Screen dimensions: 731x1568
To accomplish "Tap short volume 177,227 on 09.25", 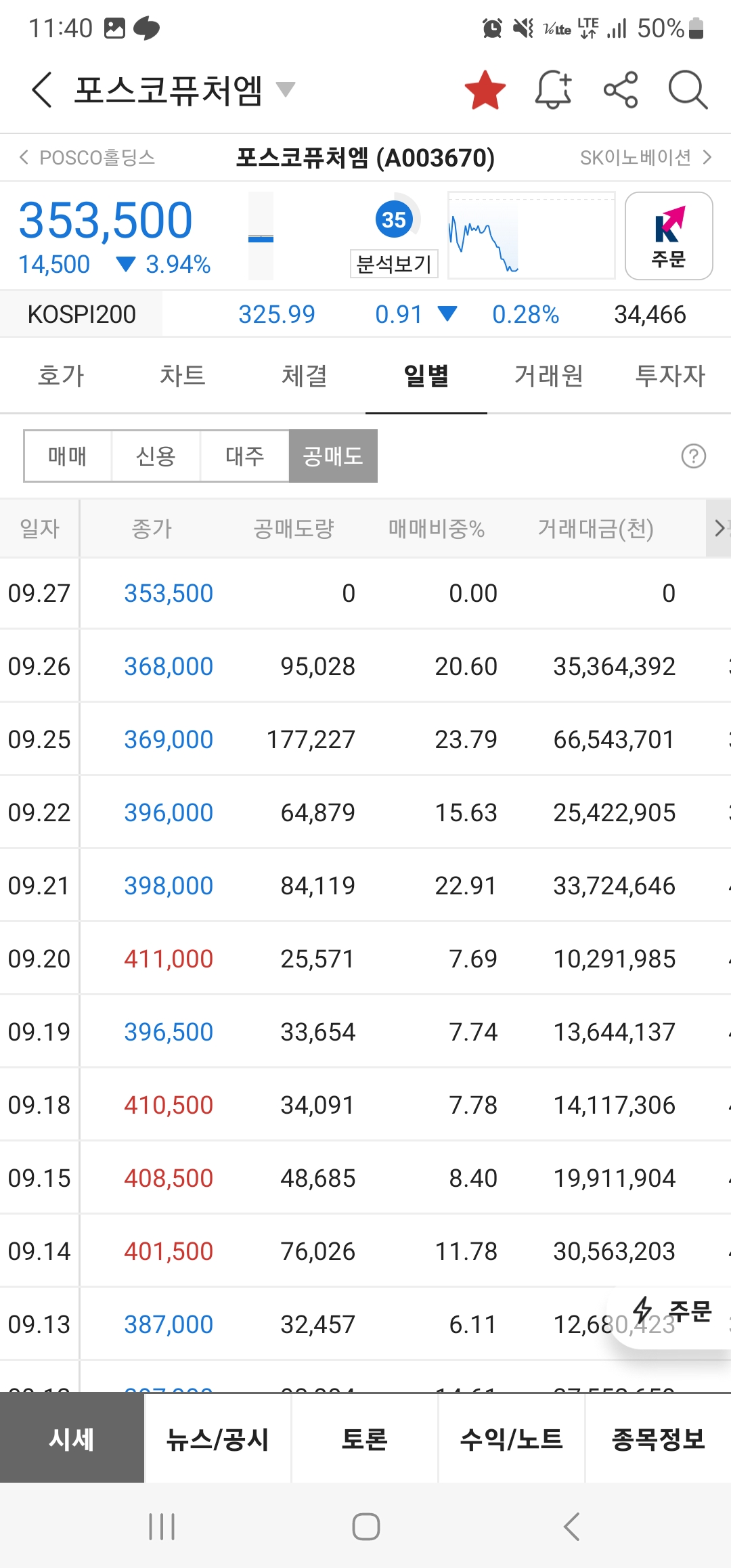I will pyautogui.click(x=311, y=739).
